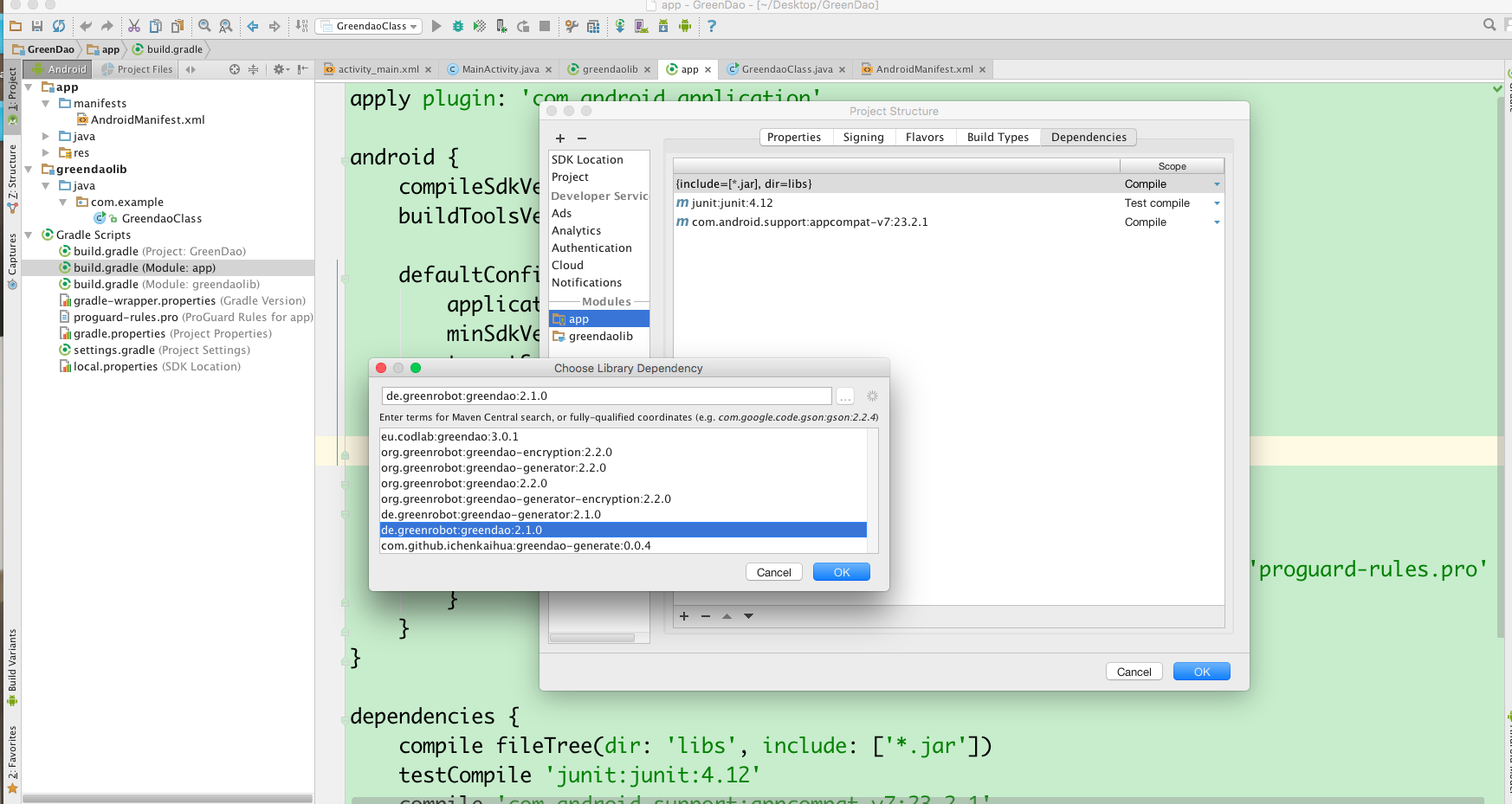1512x804 pixels.
Task: Navigate Back with the blue left arrow
Action: (x=253, y=26)
